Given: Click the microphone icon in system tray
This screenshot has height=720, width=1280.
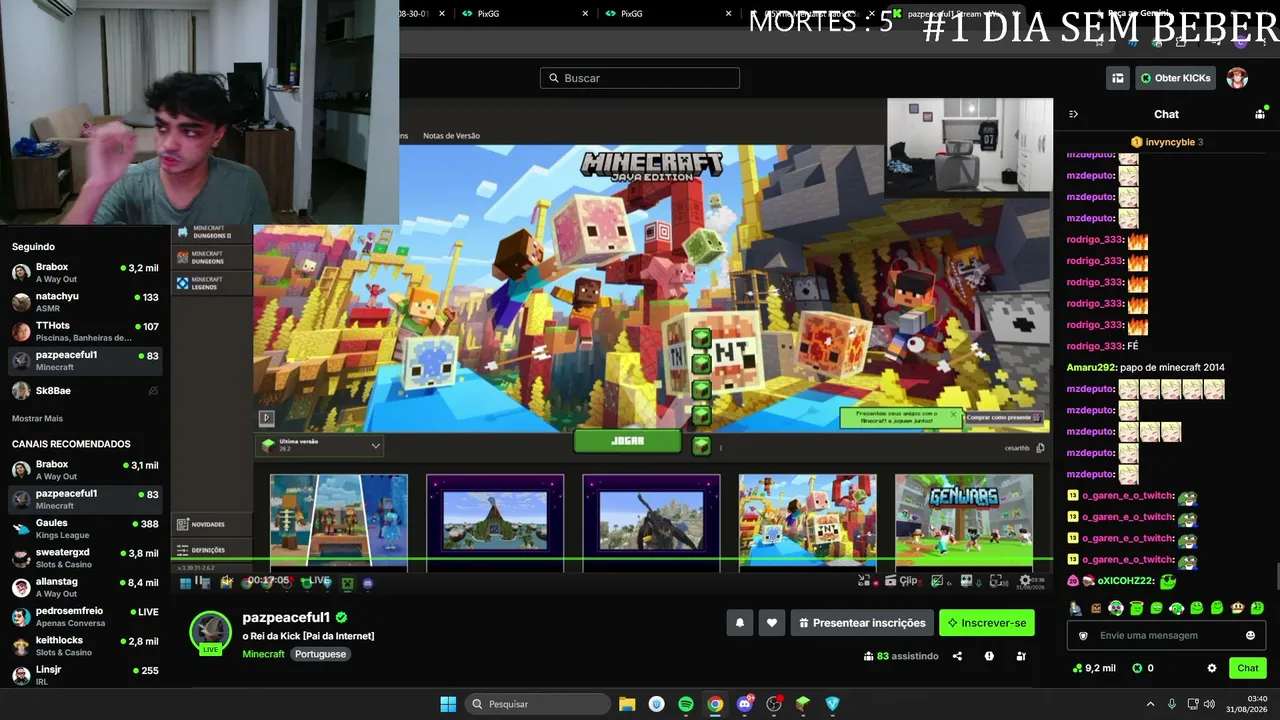Looking at the screenshot, I should click(x=1172, y=704).
